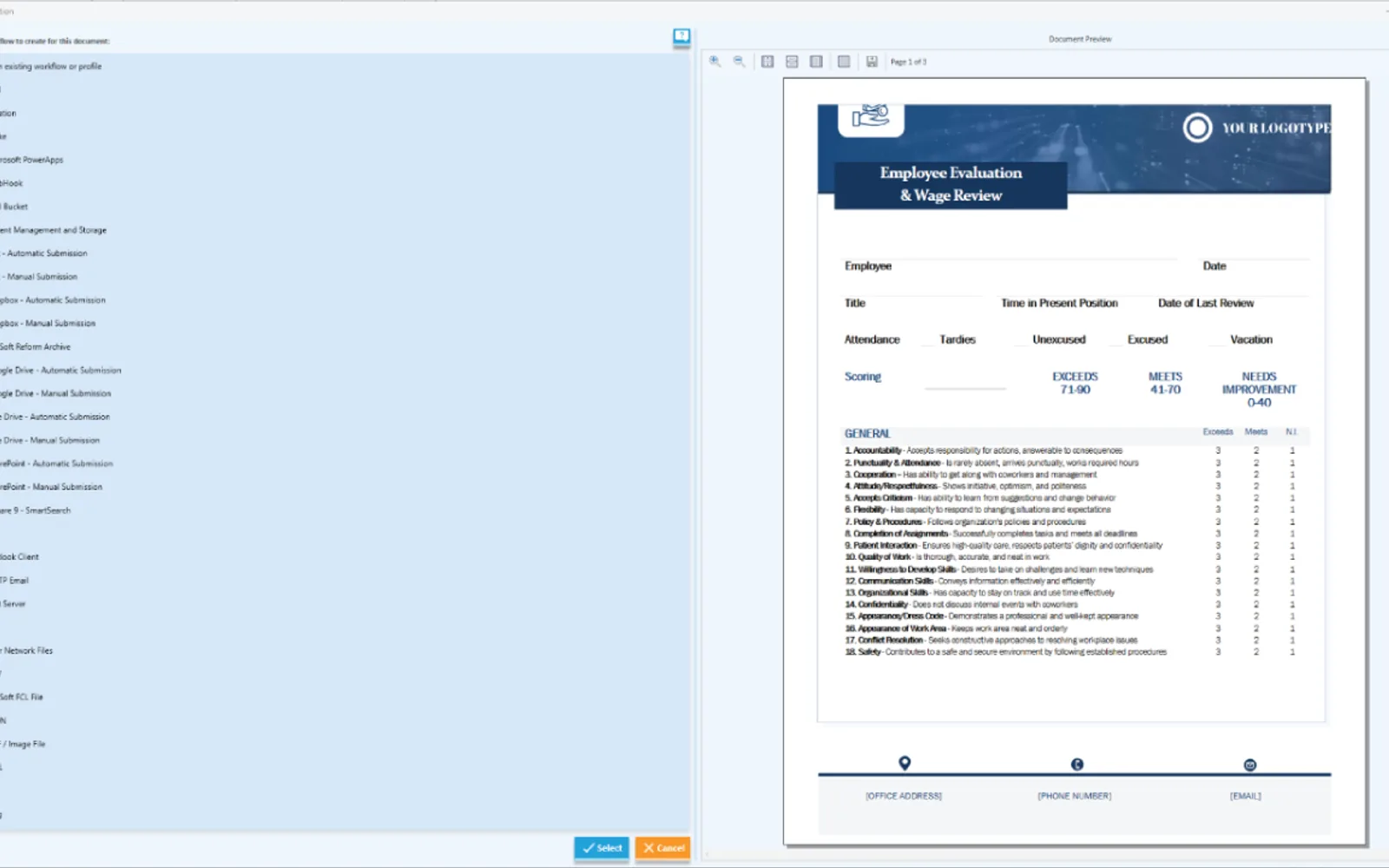Select the fit-to-page view icon
The image size is (1389, 868).
click(x=767, y=62)
